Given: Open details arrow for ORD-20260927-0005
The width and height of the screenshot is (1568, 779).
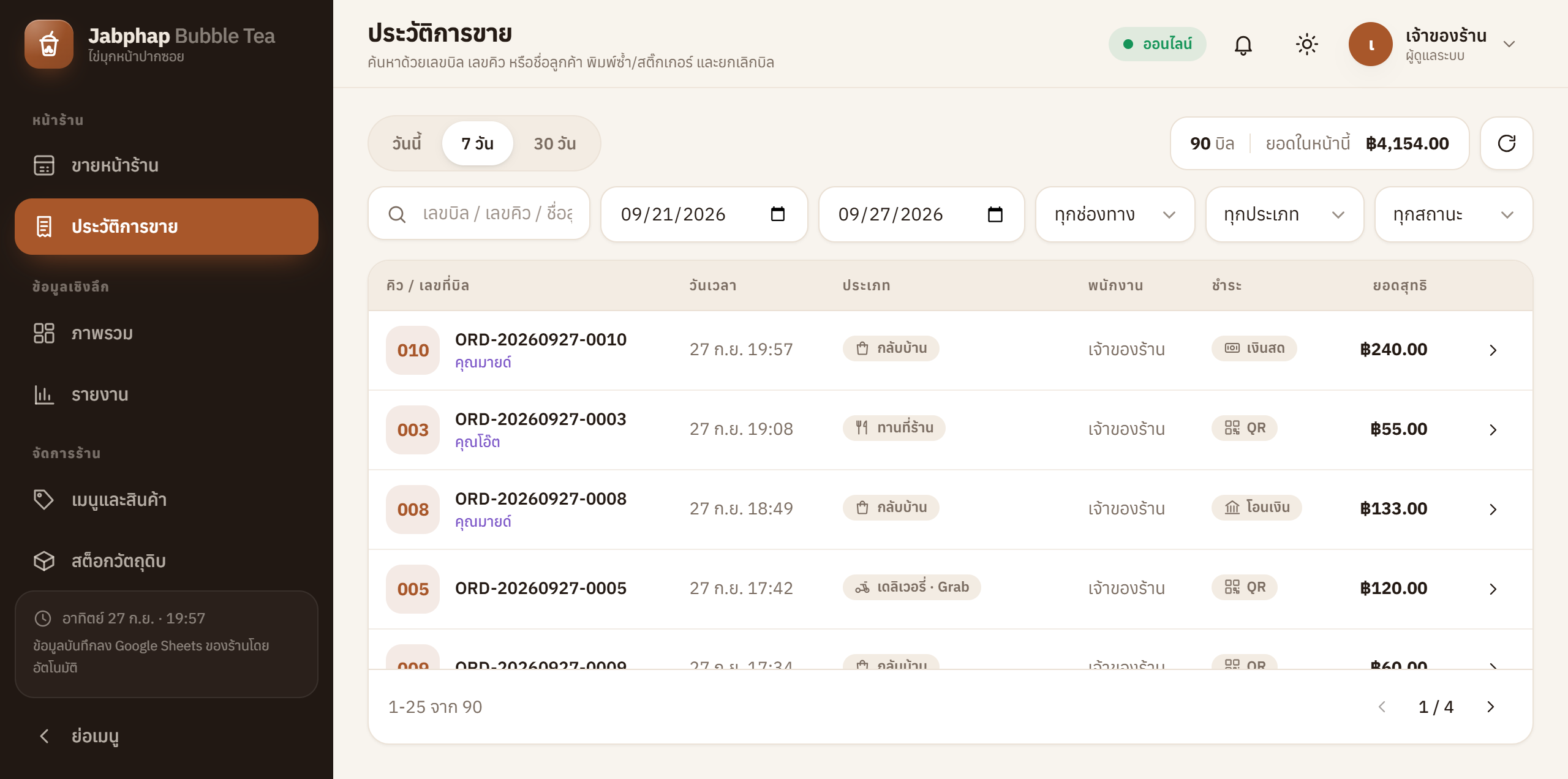Looking at the screenshot, I should pyautogui.click(x=1493, y=589).
